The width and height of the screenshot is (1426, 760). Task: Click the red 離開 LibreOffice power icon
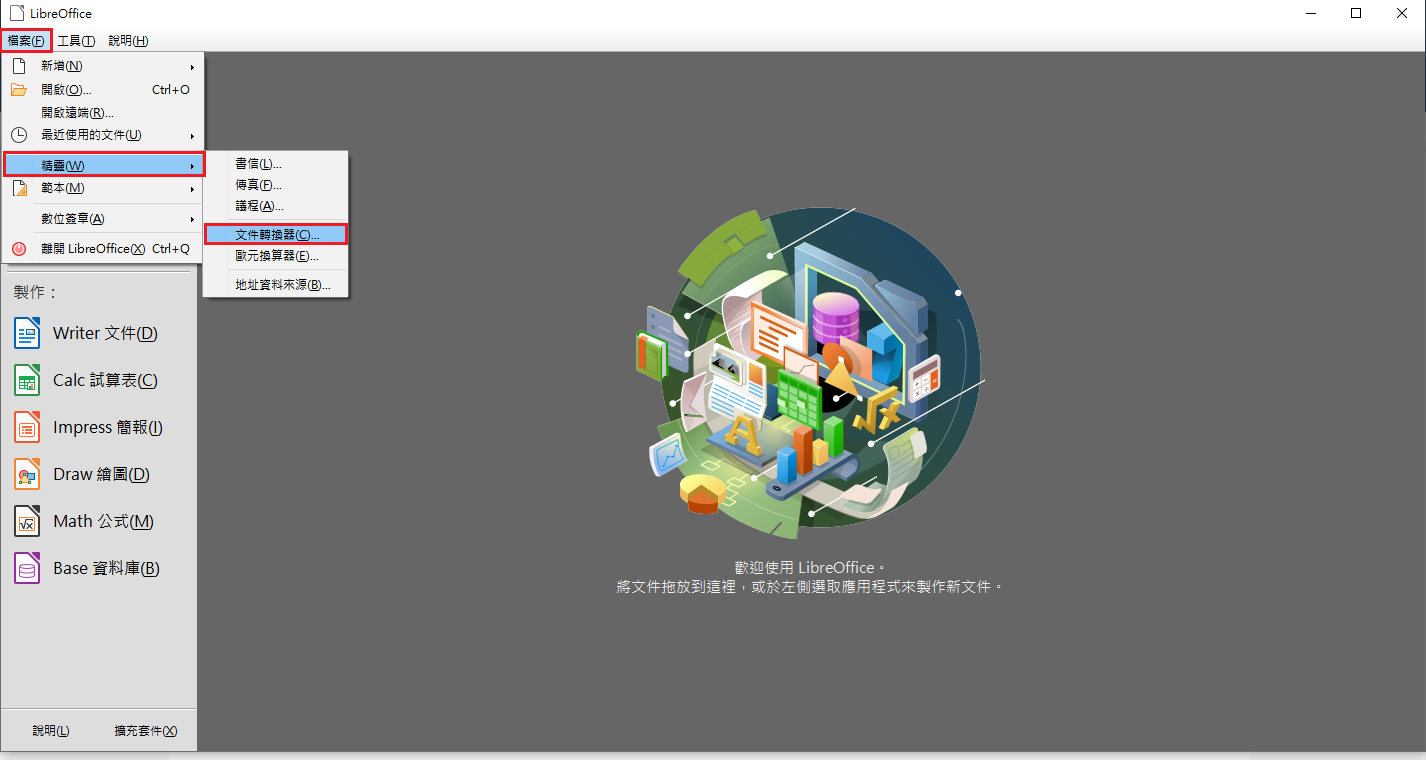(19, 249)
